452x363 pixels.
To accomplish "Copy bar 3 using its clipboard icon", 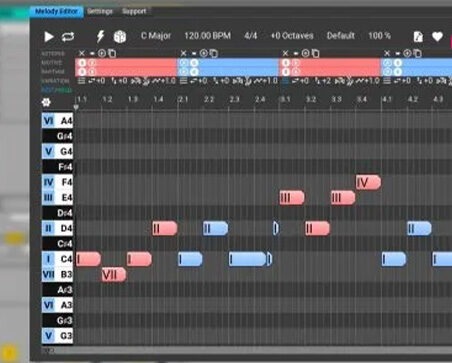I will (315, 53).
